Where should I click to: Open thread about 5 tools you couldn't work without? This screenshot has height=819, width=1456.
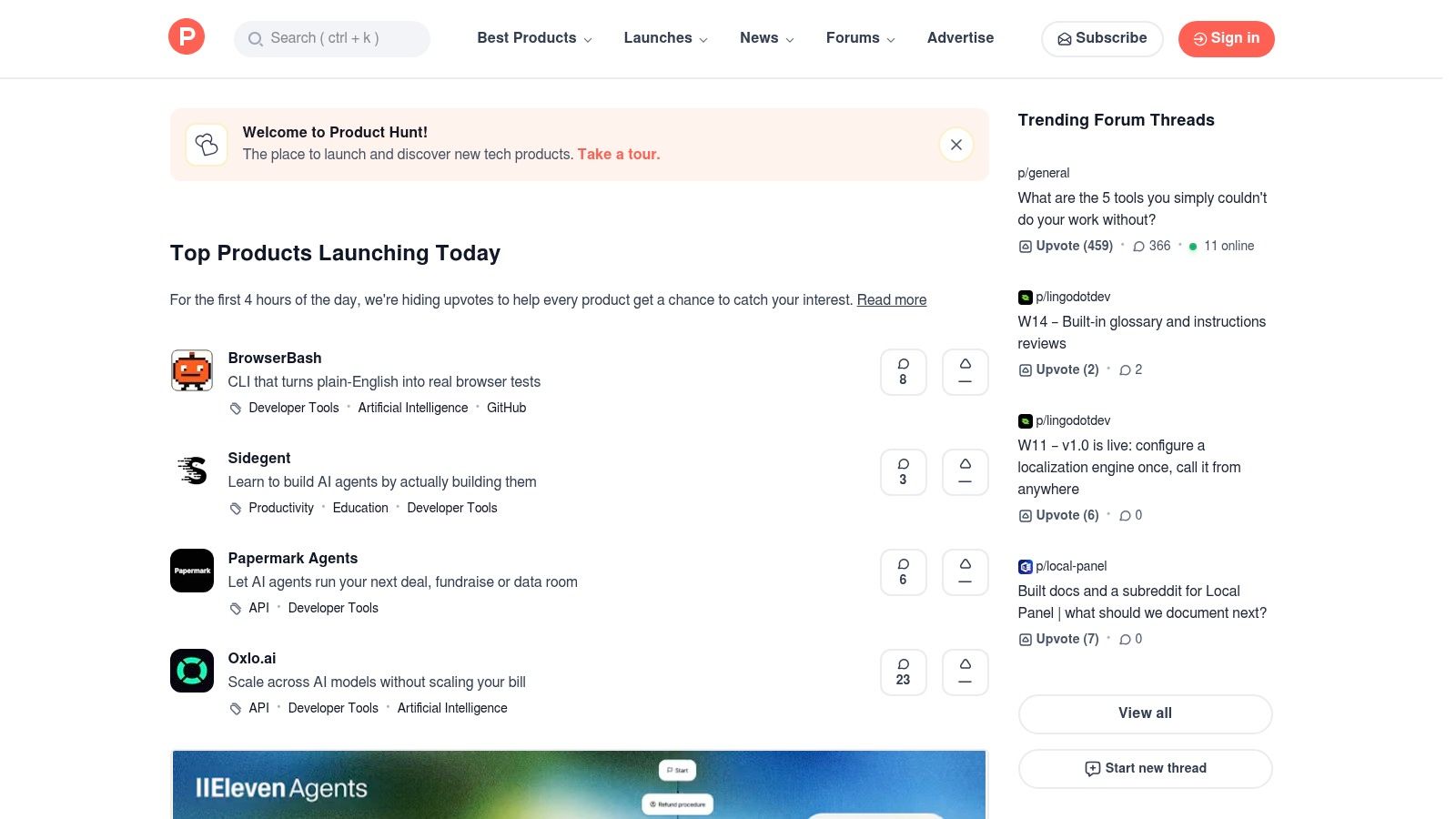pyautogui.click(x=1142, y=208)
